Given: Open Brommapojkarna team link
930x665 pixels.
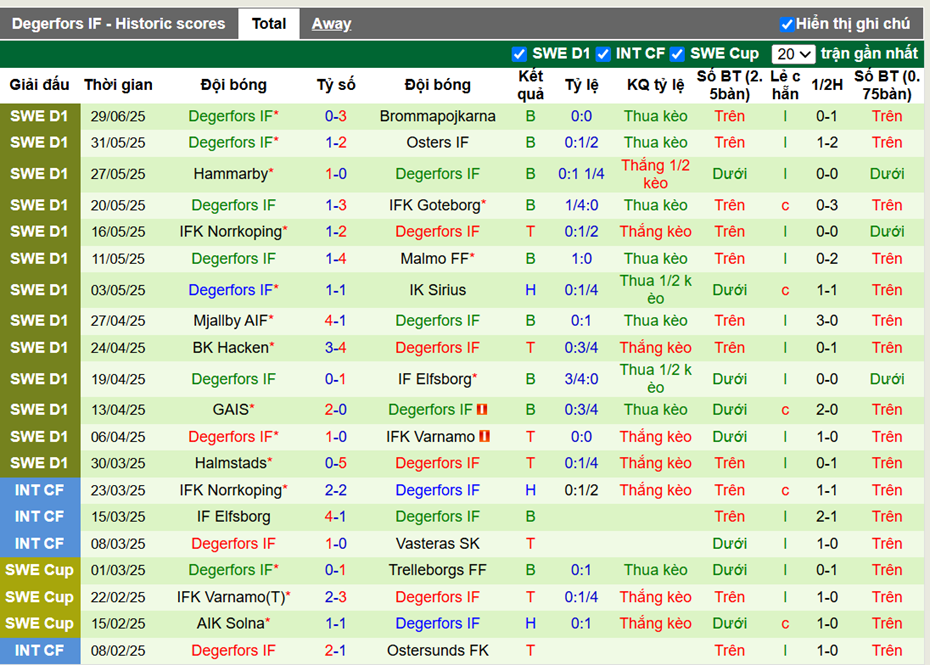Looking at the screenshot, I should pyautogui.click(x=438, y=116).
